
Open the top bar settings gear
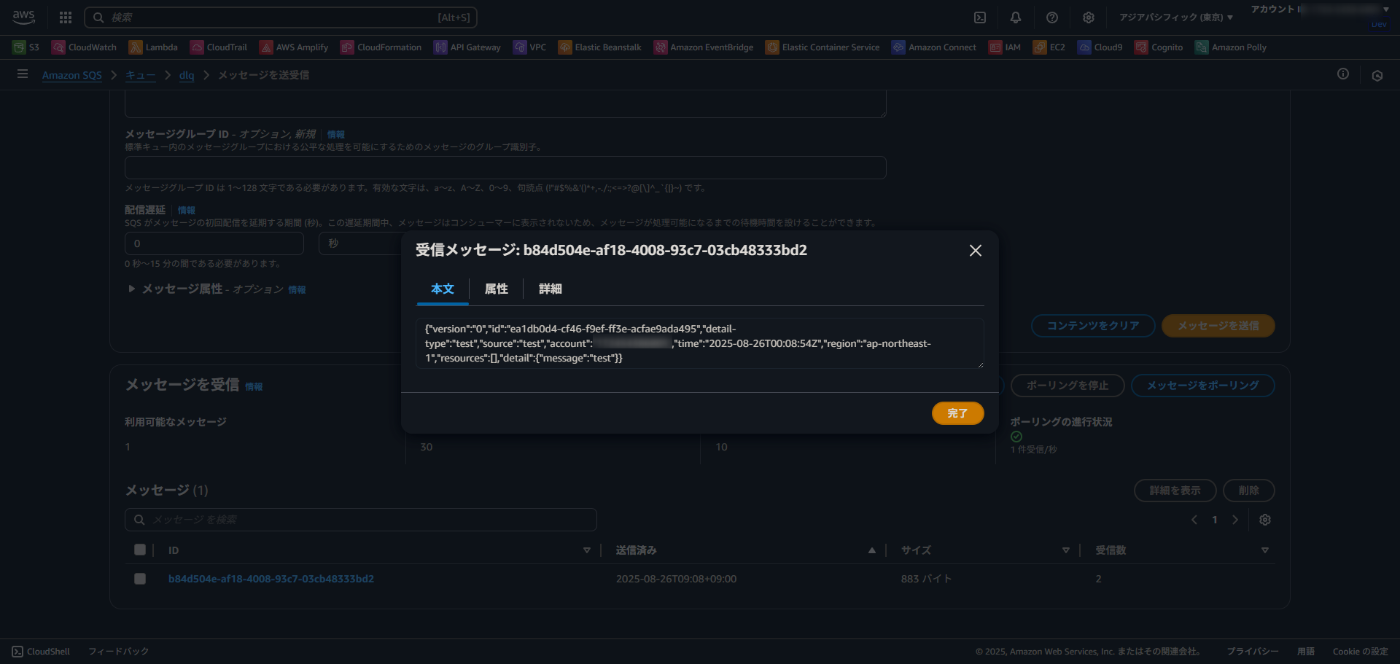pyautogui.click(x=1088, y=17)
